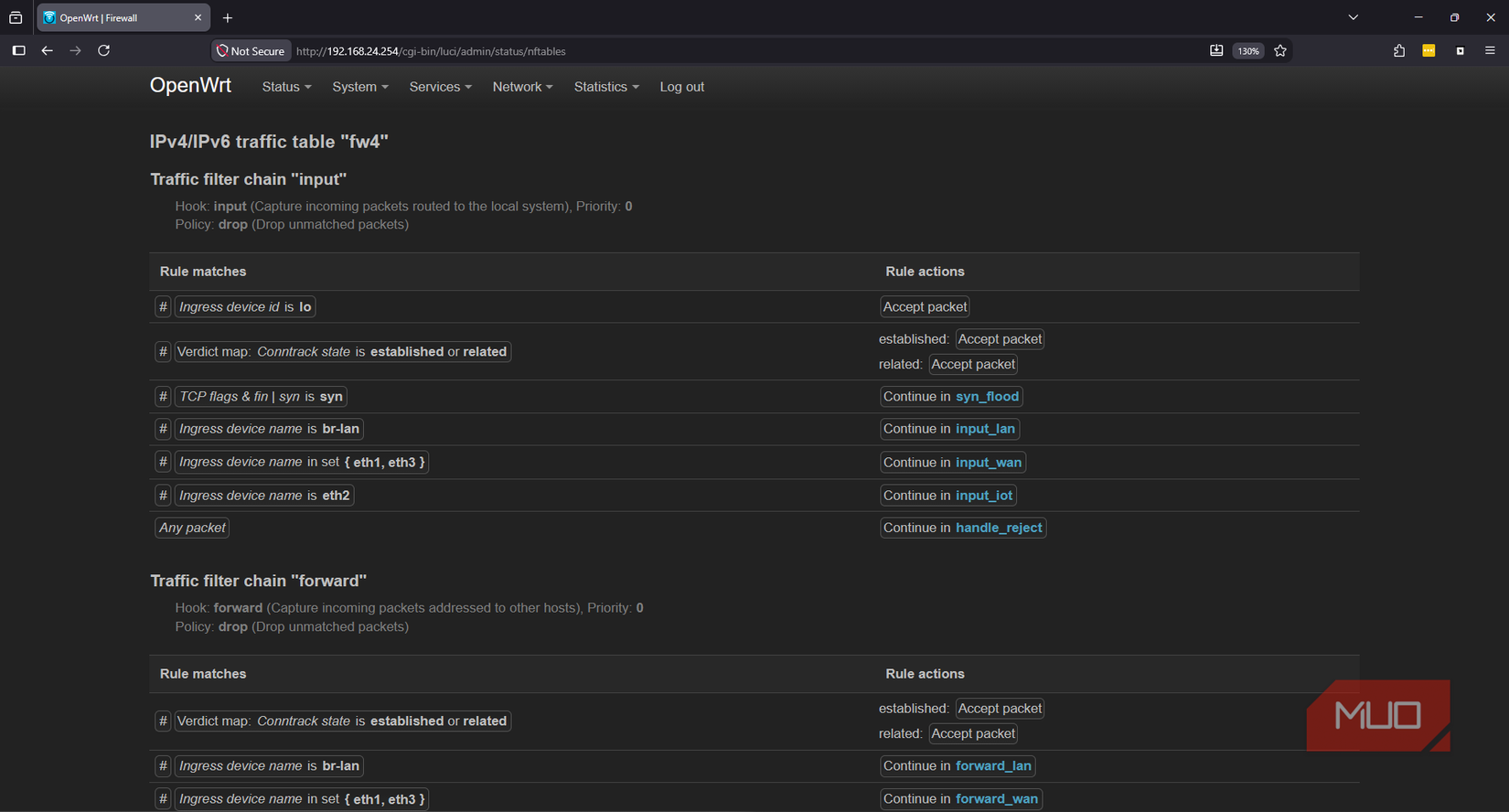Click the browser forward arrow
The width and height of the screenshot is (1509, 812).
75,51
